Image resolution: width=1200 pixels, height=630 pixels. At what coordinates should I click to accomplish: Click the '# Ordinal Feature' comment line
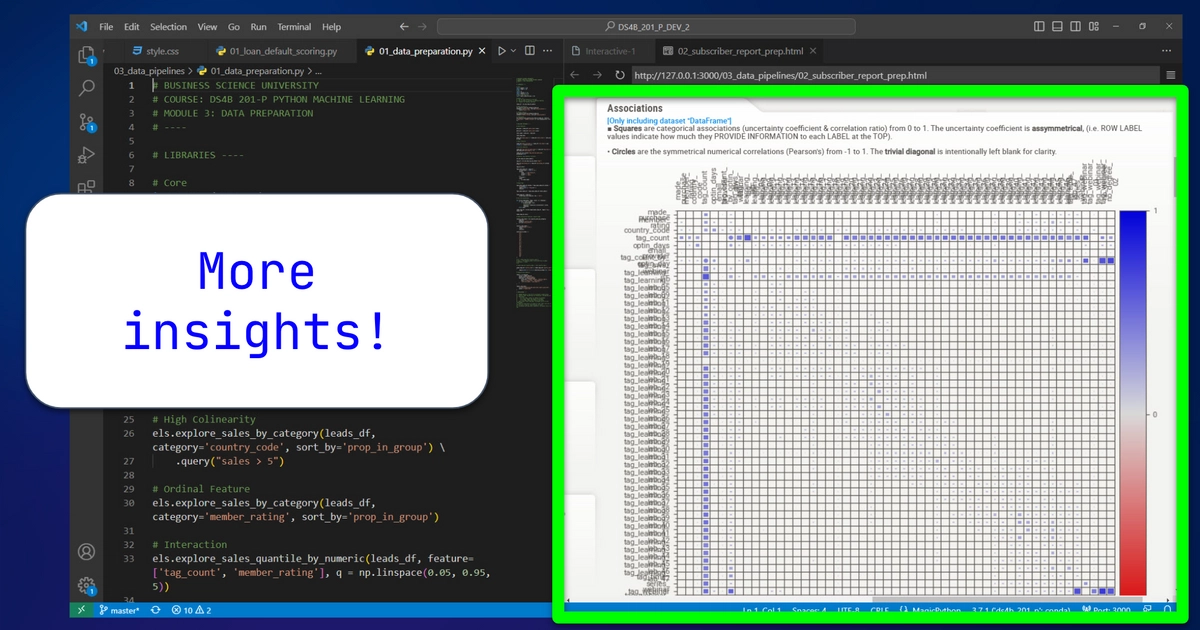pyautogui.click(x=201, y=490)
